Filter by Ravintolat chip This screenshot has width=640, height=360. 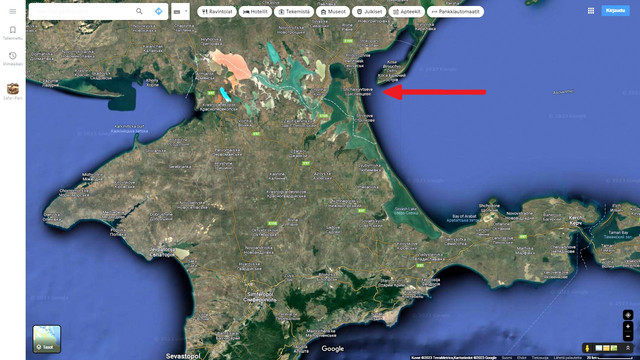coord(217,12)
